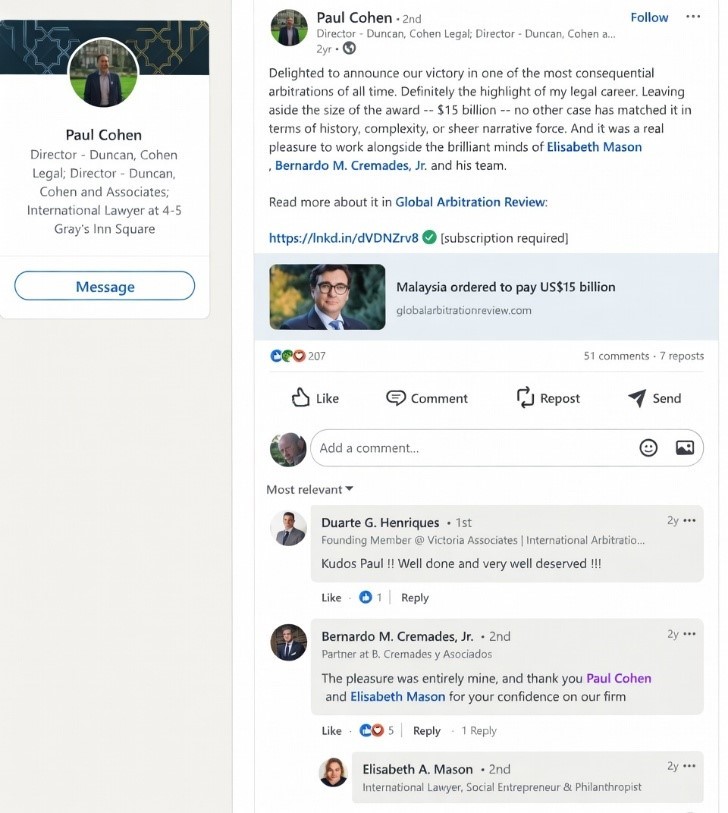Click Reply under Duarte G. Henriques comment
The image size is (728, 813).
point(415,597)
